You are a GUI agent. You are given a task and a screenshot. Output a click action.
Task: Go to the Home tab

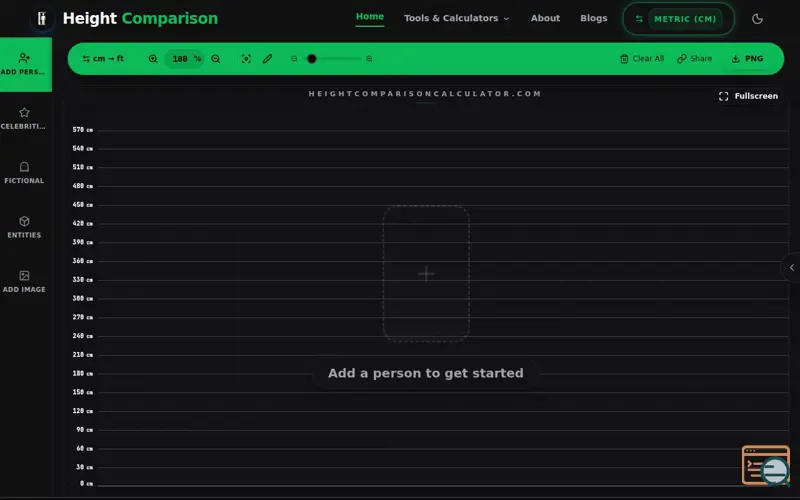370,17
